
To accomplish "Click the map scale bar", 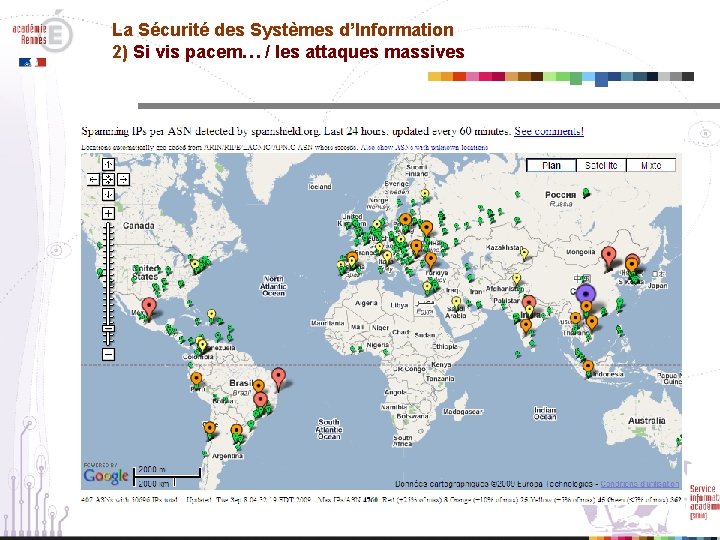I will (167, 477).
